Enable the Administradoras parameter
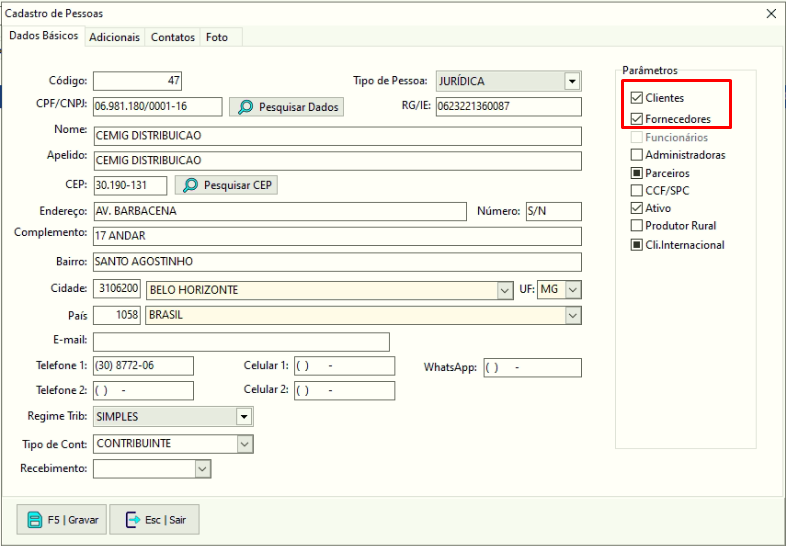 click(x=637, y=155)
